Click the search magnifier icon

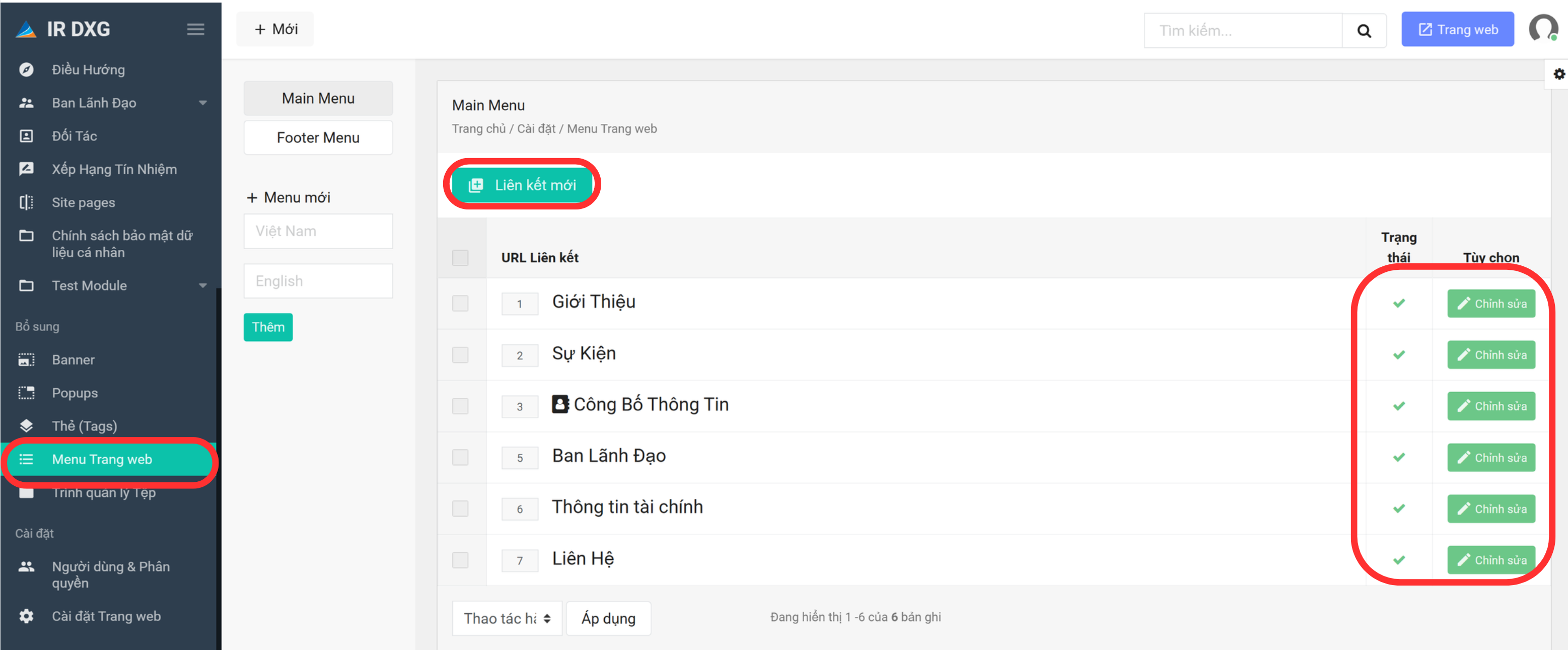(x=1364, y=30)
